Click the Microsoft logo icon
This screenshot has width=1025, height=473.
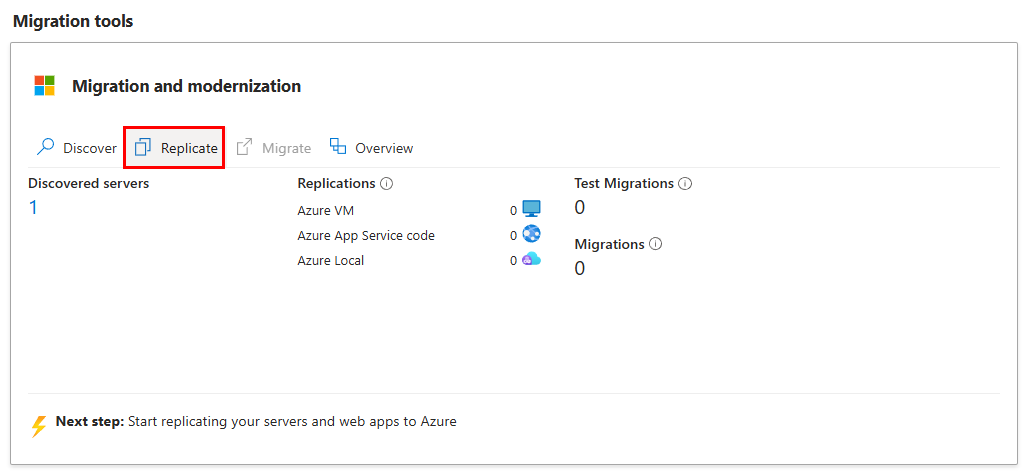pyautogui.click(x=45, y=86)
